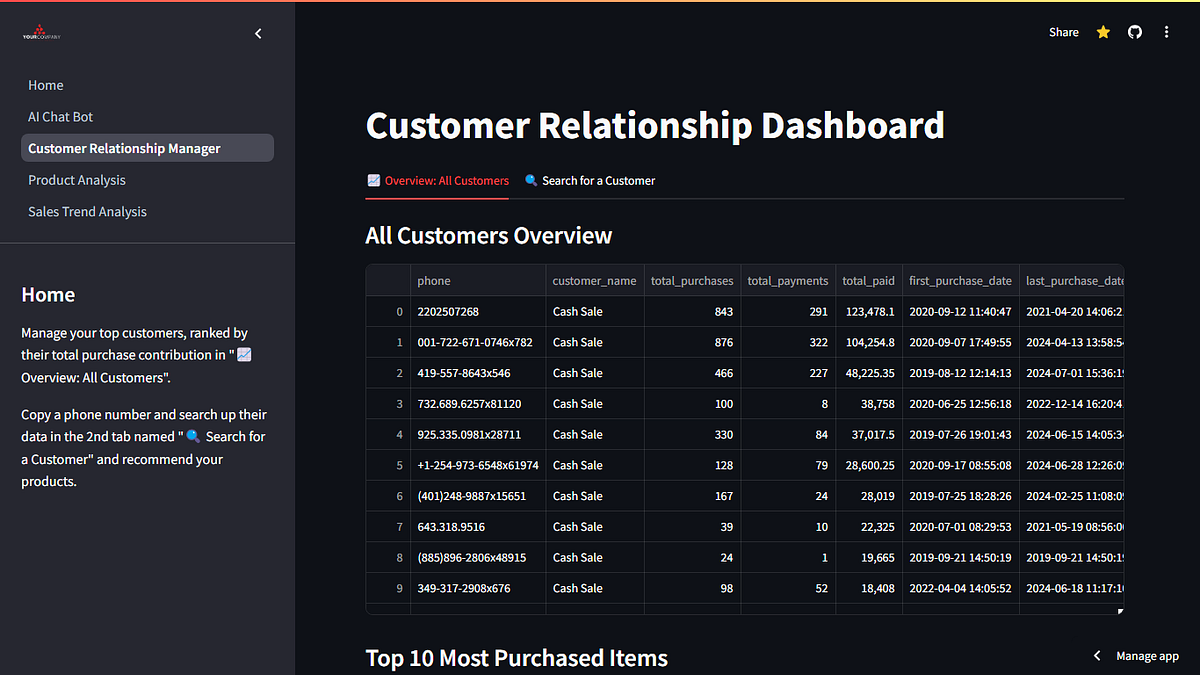The width and height of the screenshot is (1200, 675).
Task: Open the three-dot options menu
Action: pos(1166,32)
